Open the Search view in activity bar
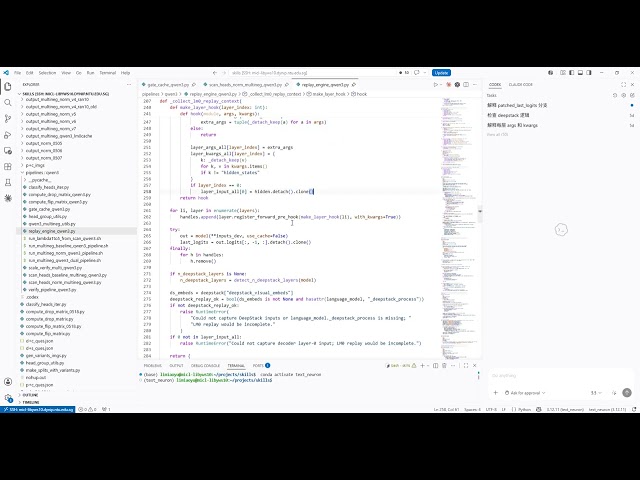Viewport: 640px width, 480px height. 8,102
